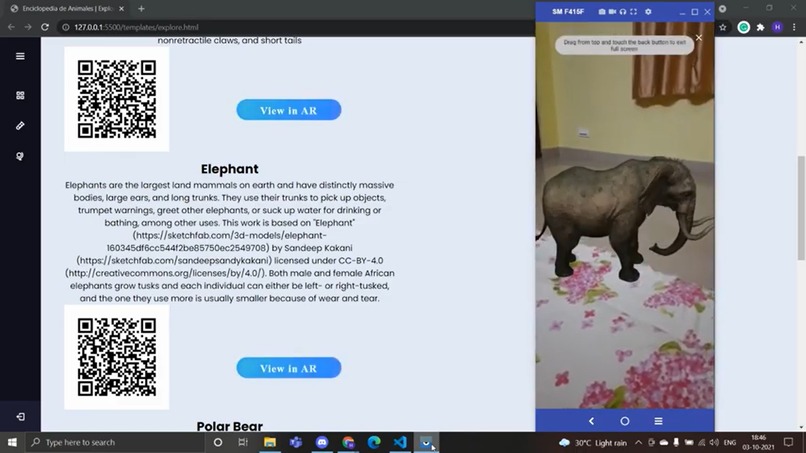Open Microsoft Teams from the taskbar
Screen dimensions: 806x453
pos(296,442)
